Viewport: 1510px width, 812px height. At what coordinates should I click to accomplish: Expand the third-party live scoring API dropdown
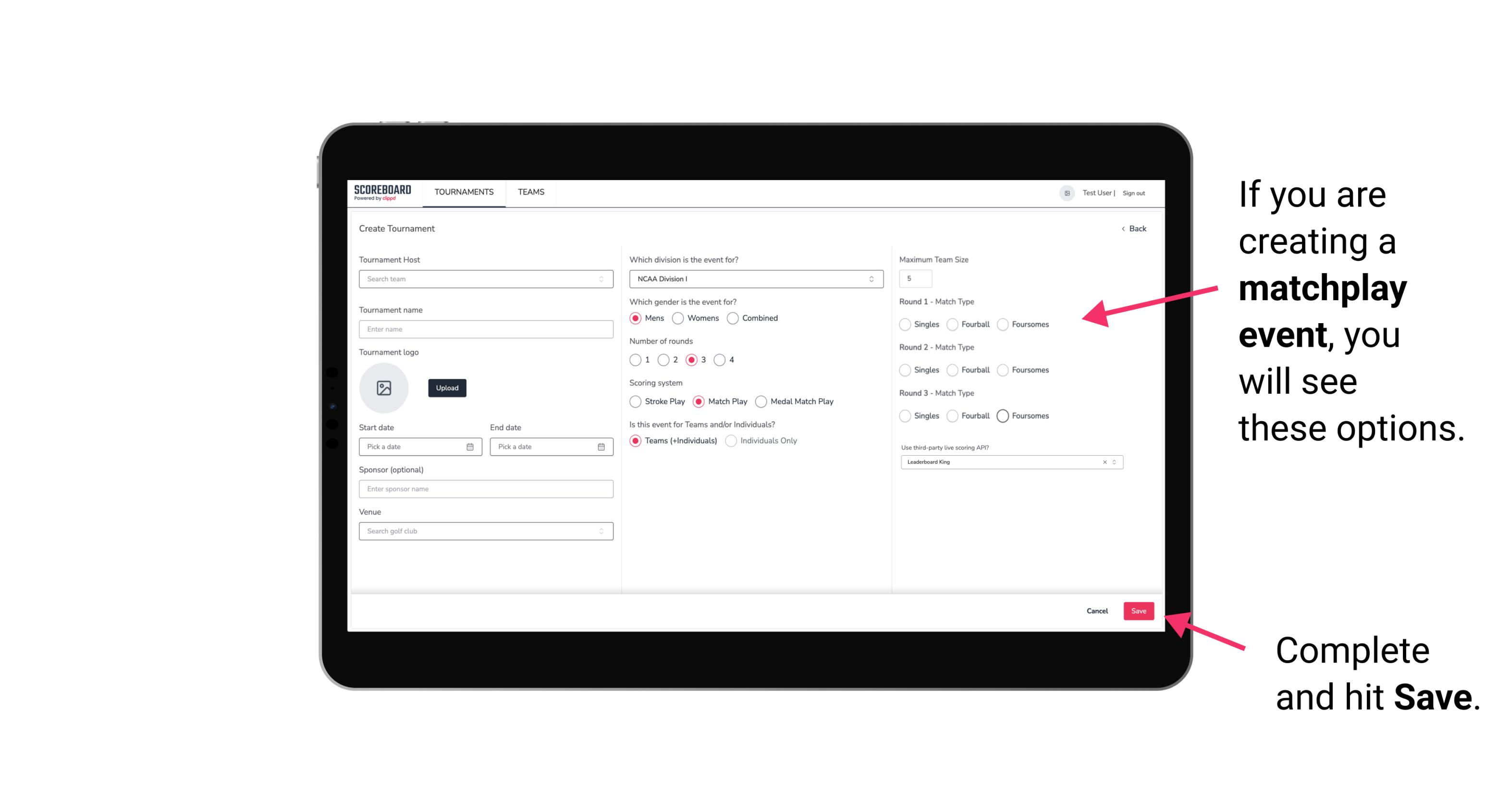[x=1112, y=461]
